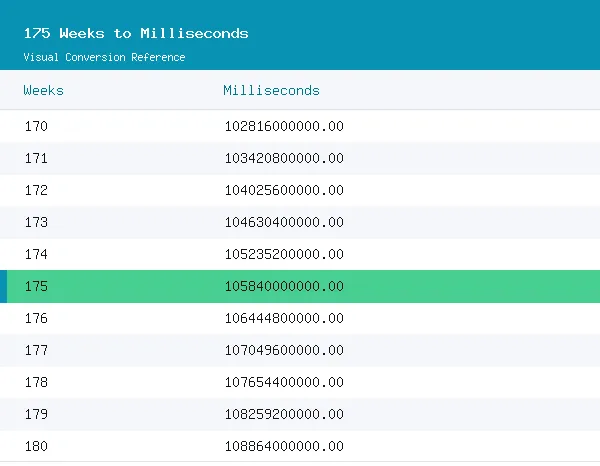Select the weeks cell '170'
Viewport: 600px width, 466px height.
point(36,126)
